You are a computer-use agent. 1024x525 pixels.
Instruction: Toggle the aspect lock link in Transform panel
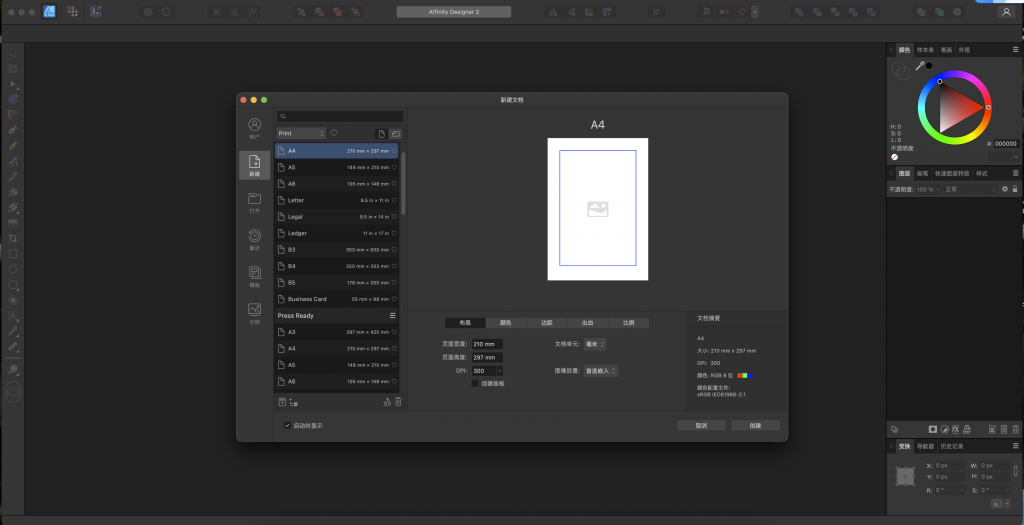pos(1016,470)
